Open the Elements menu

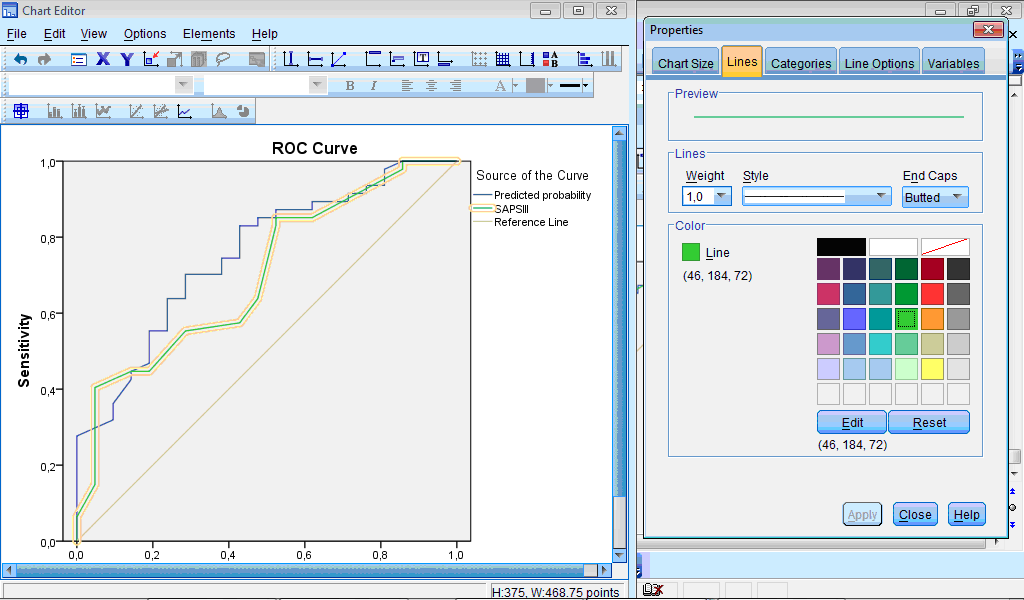[x=209, y=34]
